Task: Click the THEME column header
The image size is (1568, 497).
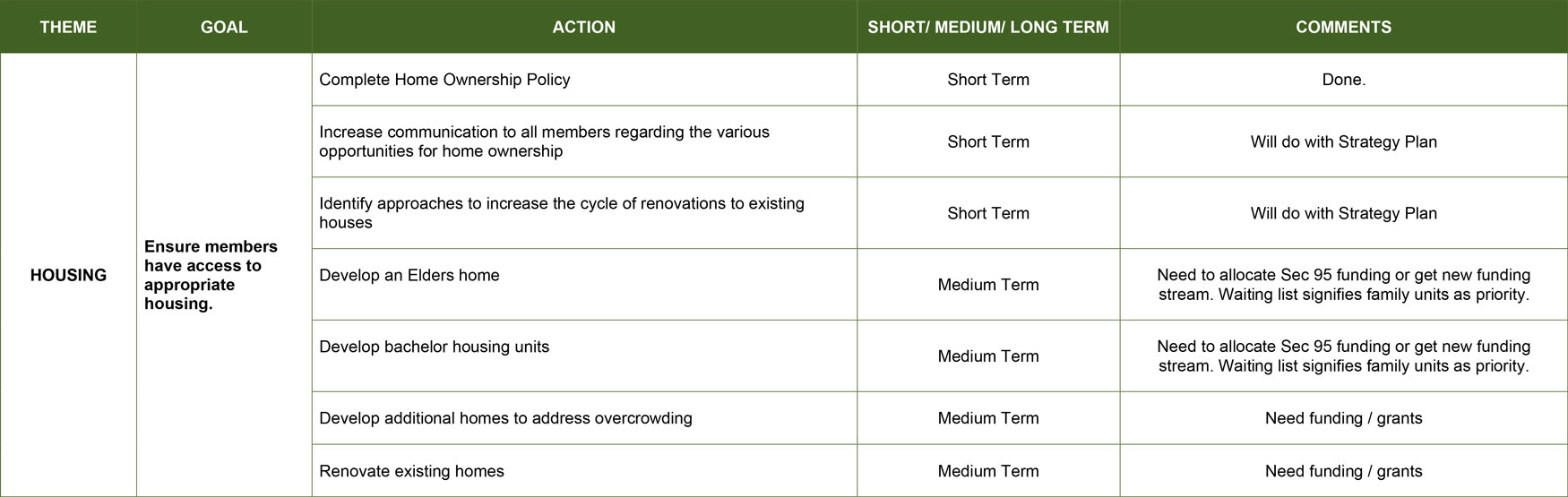Action: point(68,27)
